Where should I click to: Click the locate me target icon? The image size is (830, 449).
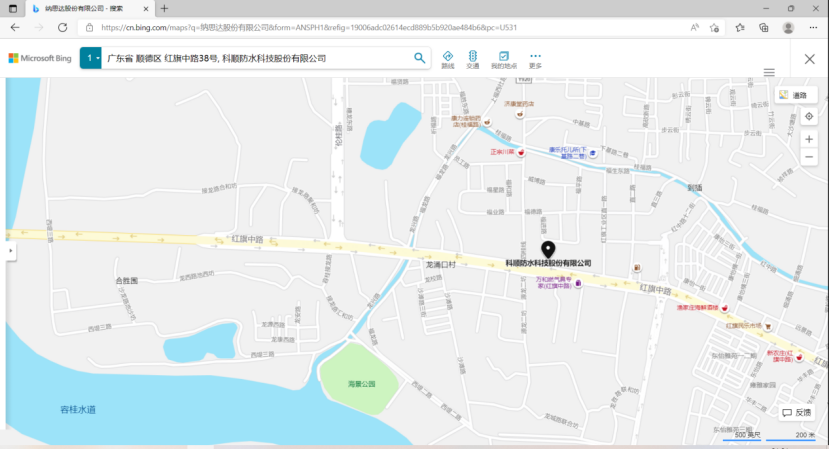(x=809, y=117)
